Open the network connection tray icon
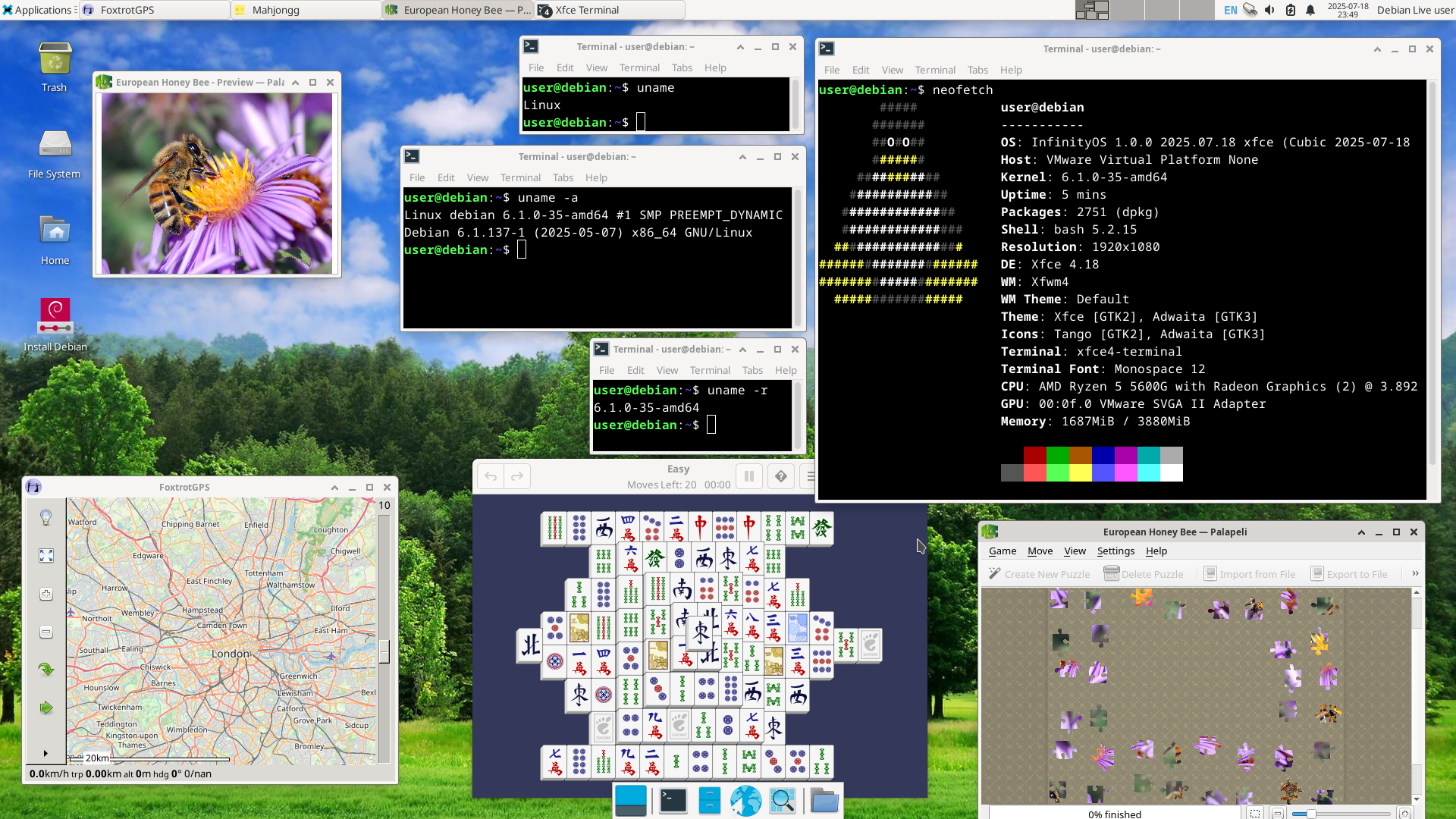 [1250, 10]
